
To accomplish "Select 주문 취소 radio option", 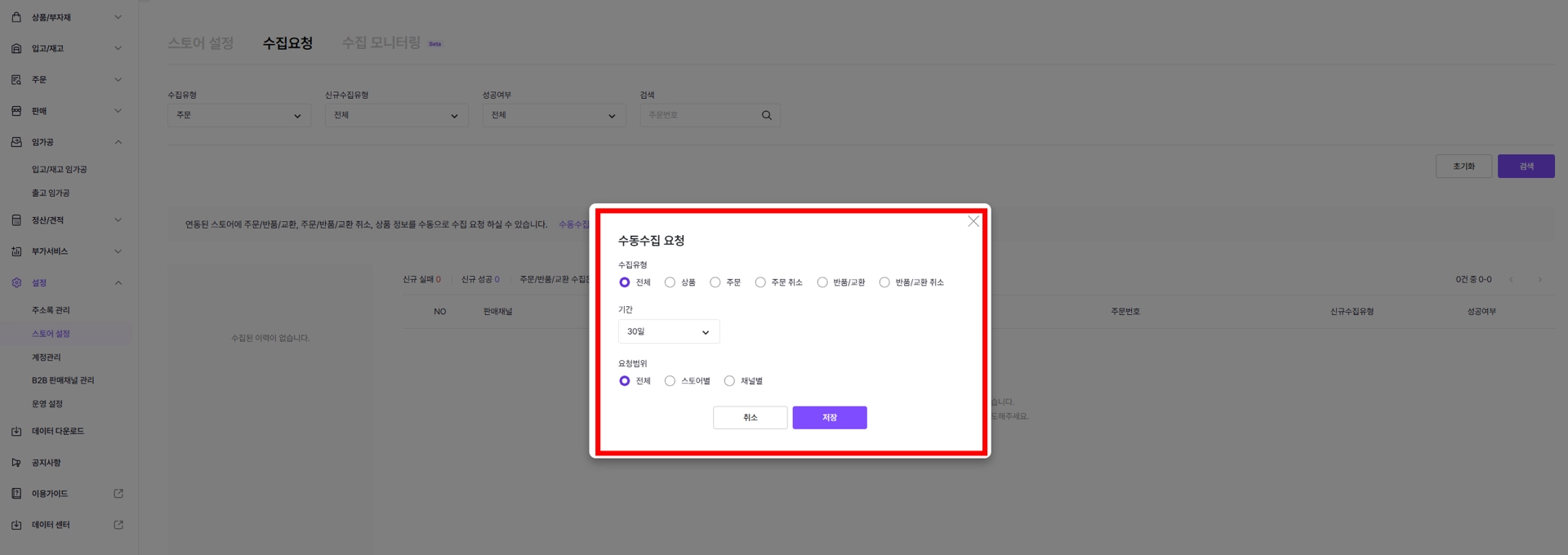I will pos(760,282).
